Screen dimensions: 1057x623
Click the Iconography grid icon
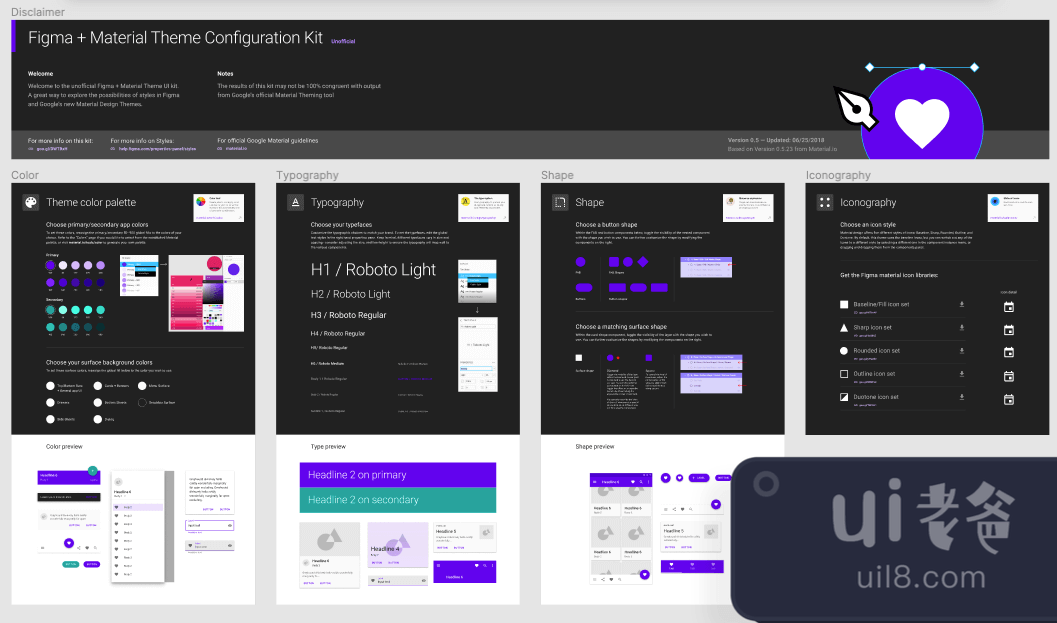824,202
